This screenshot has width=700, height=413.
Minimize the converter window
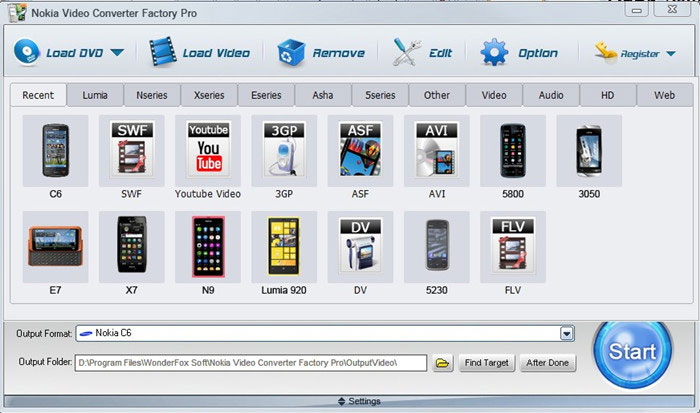[637, 10]
